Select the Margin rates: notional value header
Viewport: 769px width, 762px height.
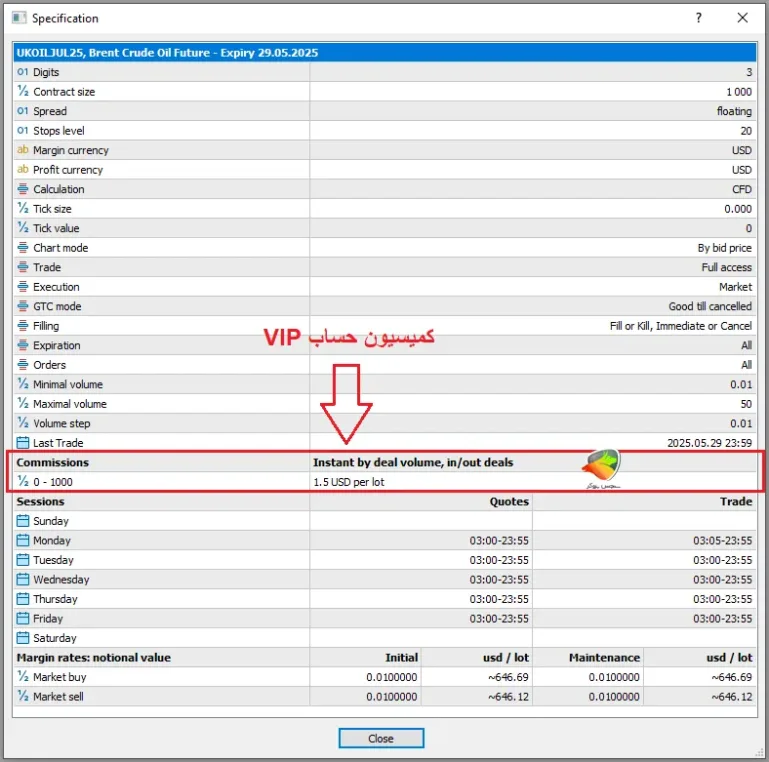94,658
